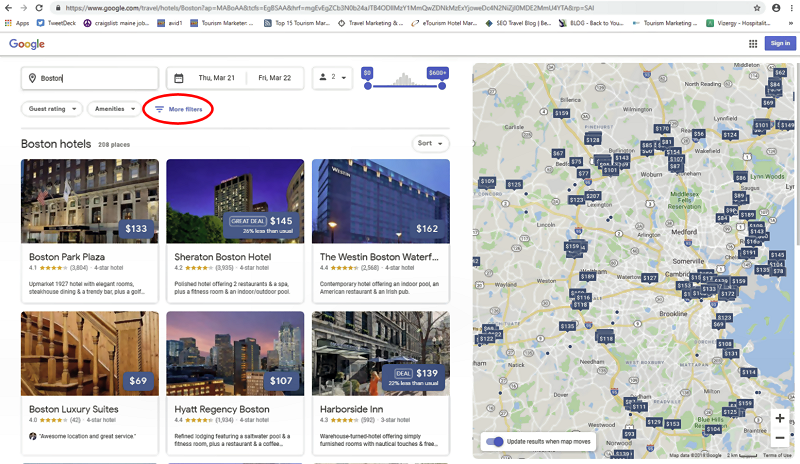
Task: Open the guests count dropdown
Action: (333, 77)
